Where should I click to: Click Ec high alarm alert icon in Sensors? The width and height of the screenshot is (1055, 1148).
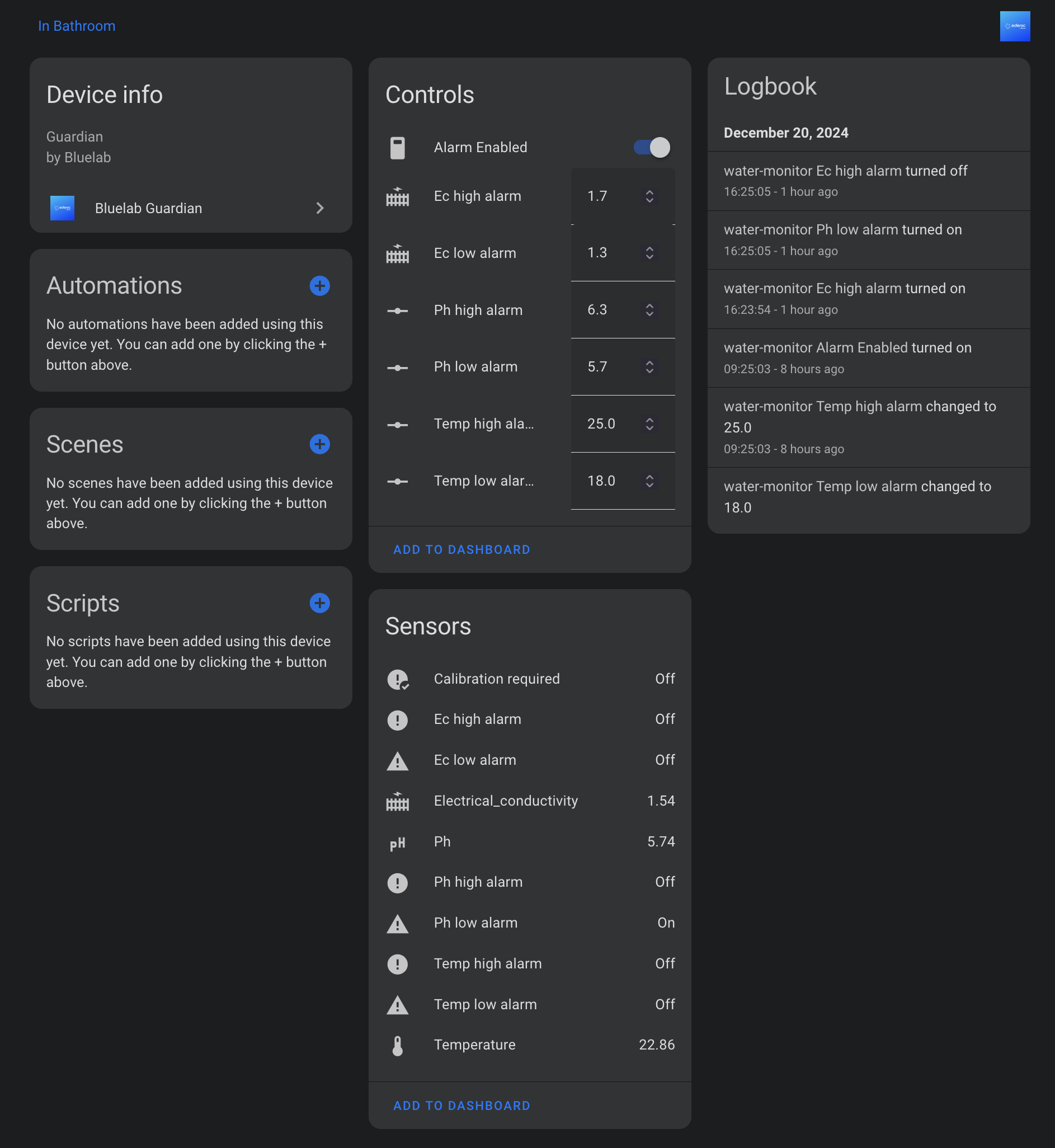(x=397, y=720)
